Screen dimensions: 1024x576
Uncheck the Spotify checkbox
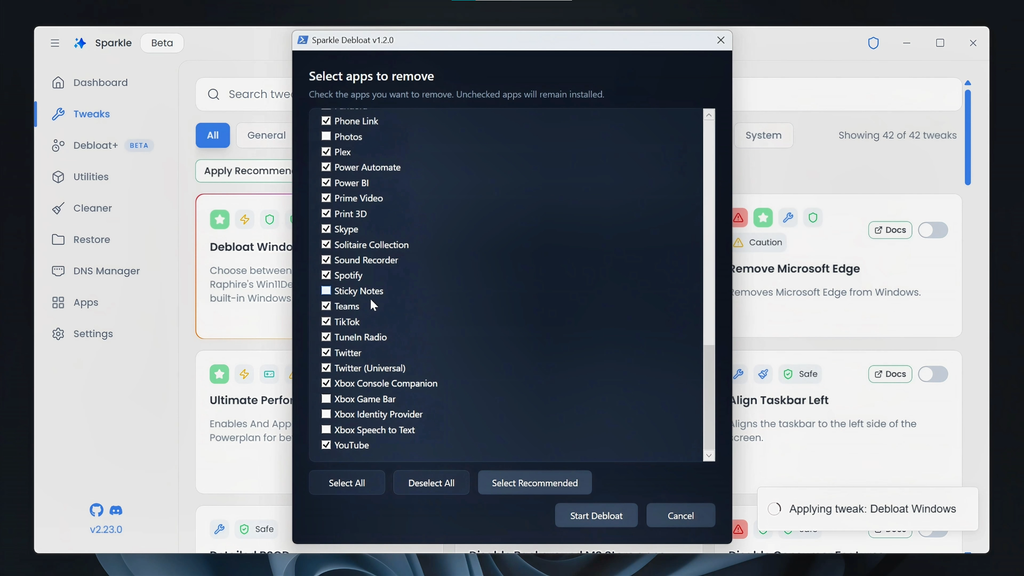pyautogui.click(x=326, y=275)
